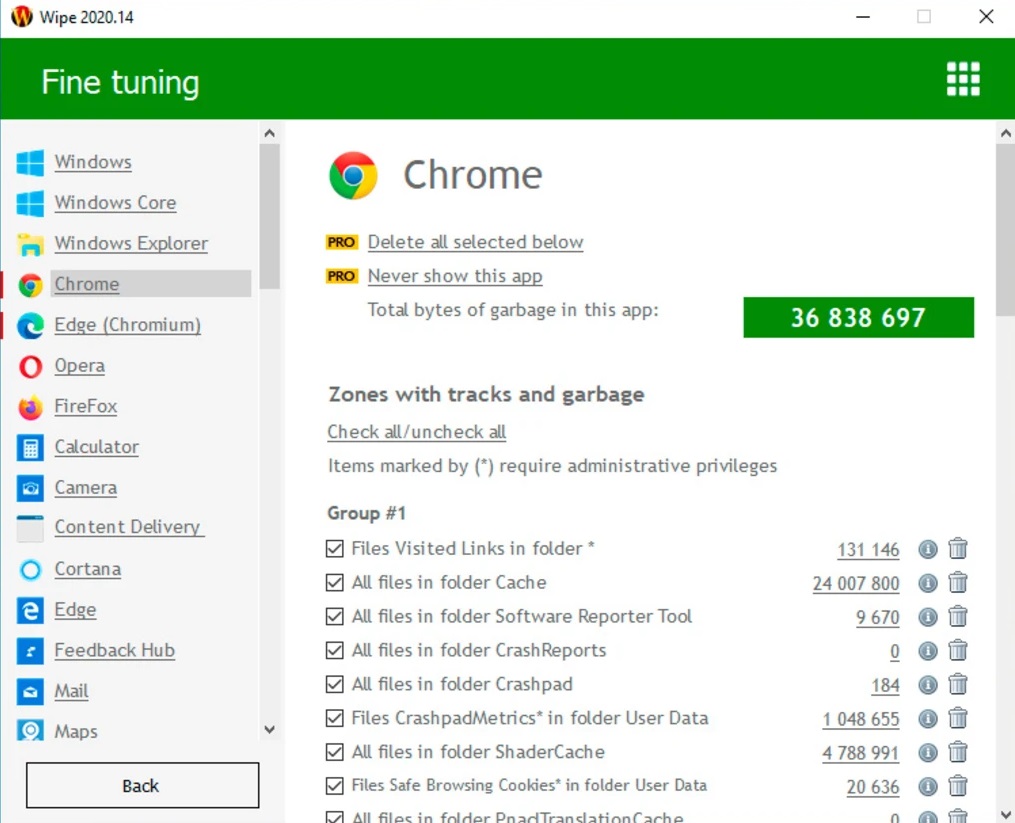The image size is (1015, 823).
Task: Select Edge (Chromium) in the app list
Action: (x=127, y=325)
